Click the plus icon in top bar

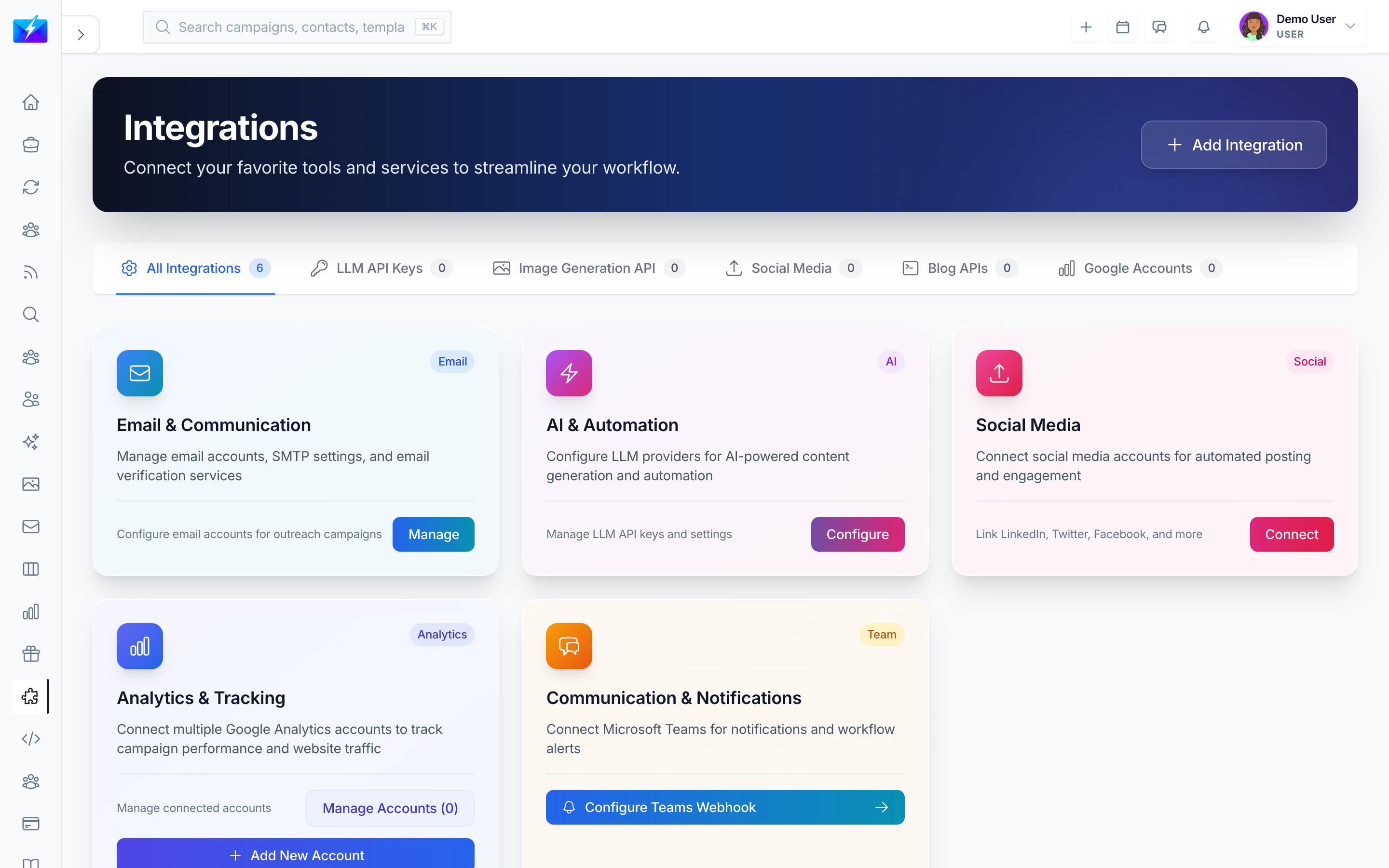click(x=1086, y=27)
